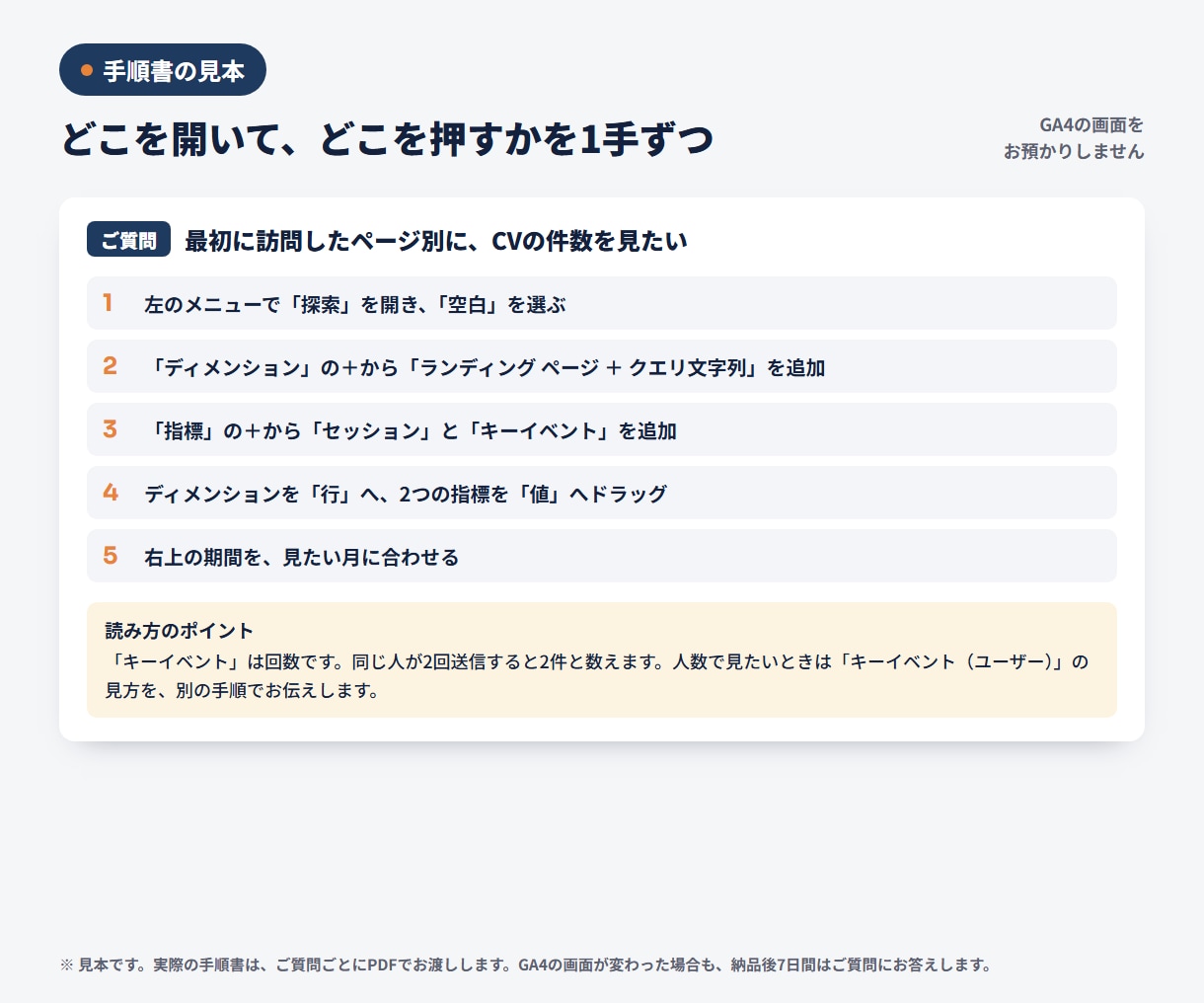Click the footnote ※ 見本です text
Image resolution: width=1204 pixels, height=1003 pixels.
[x=526, y=964]
